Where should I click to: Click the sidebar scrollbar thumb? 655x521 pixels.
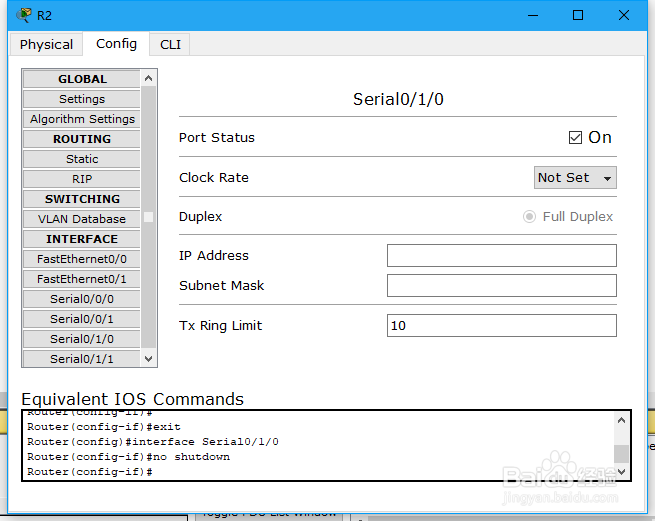[x=148, y=217]
